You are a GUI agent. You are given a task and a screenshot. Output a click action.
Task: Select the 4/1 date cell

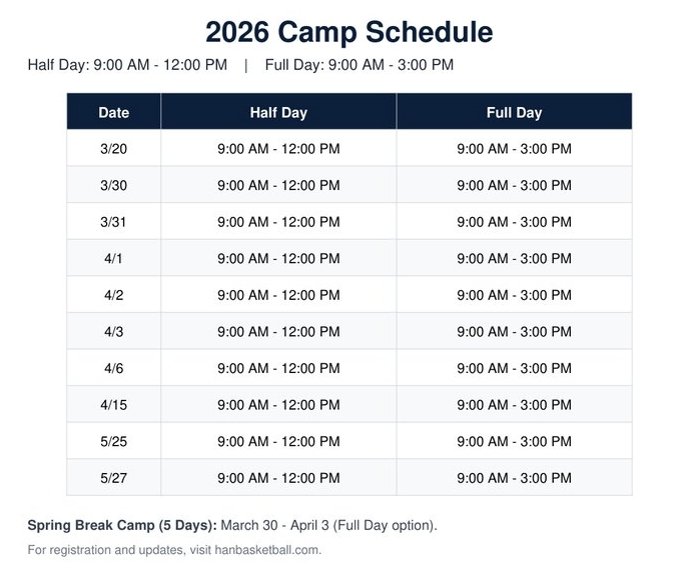point(114,258)
